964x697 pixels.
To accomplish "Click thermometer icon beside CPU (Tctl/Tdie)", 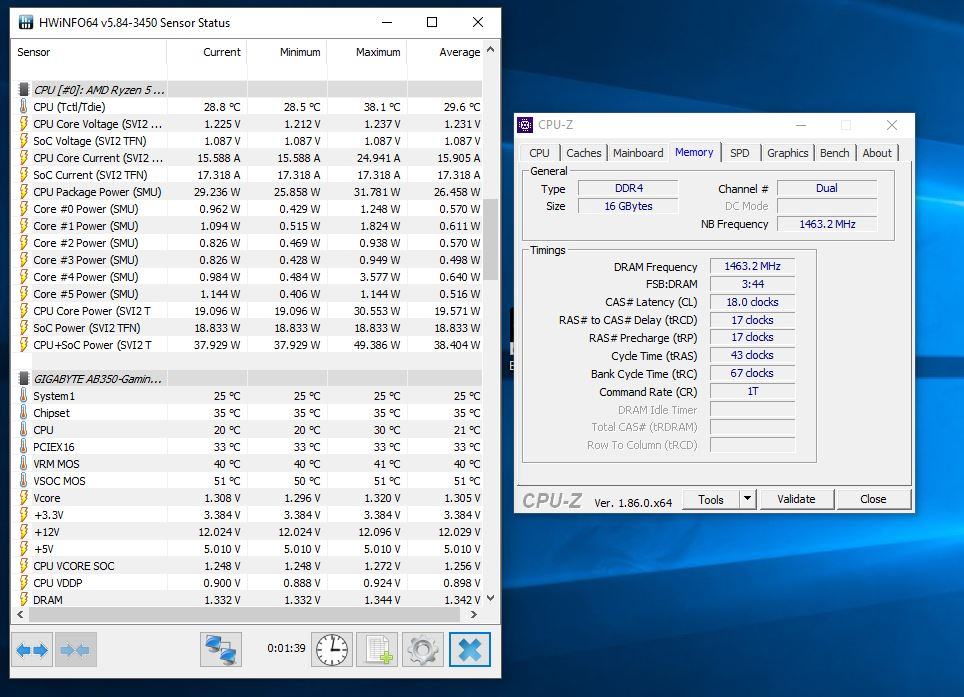I will 23,106.
